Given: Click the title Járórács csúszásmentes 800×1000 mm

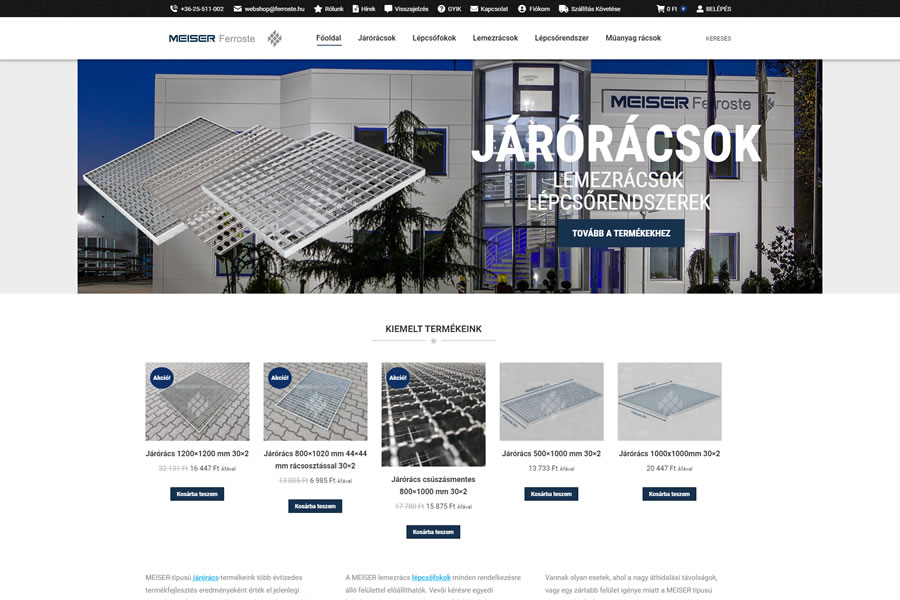Looking at the screenshot, I should click(433, 485).
